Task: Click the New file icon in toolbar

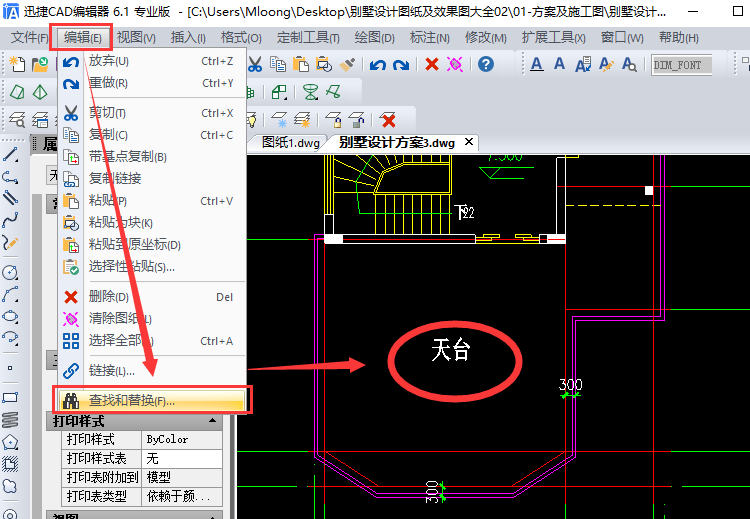Action: click(x=17, y=64)
